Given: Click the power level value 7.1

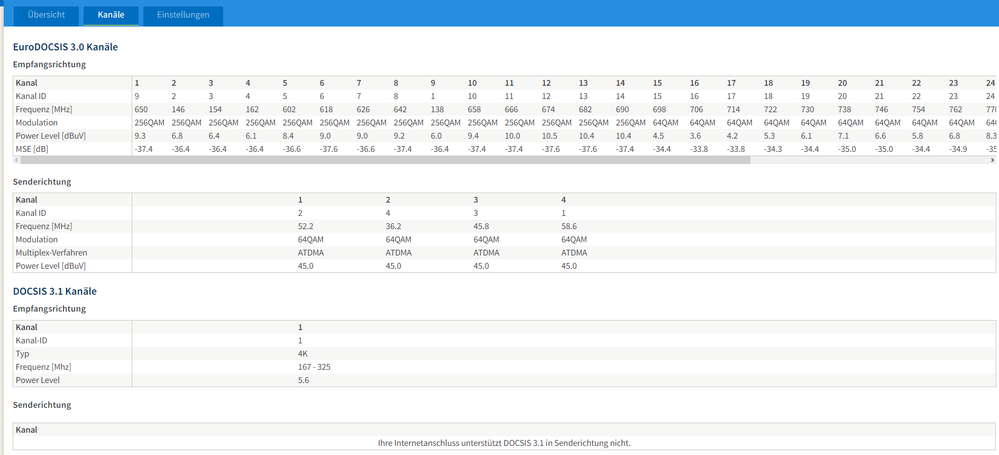Looking at the screenshot, I should point(843,136).
